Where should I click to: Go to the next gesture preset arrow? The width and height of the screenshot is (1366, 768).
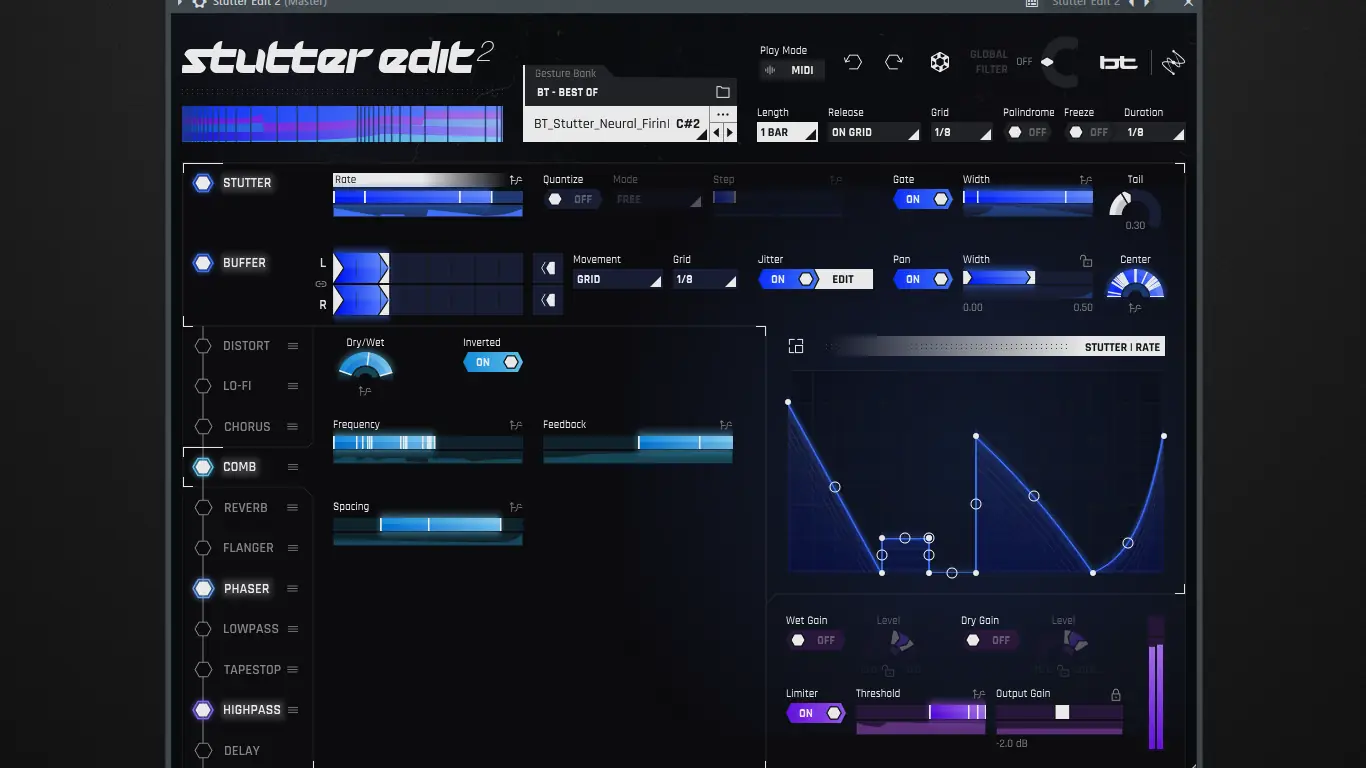[730, 132]
